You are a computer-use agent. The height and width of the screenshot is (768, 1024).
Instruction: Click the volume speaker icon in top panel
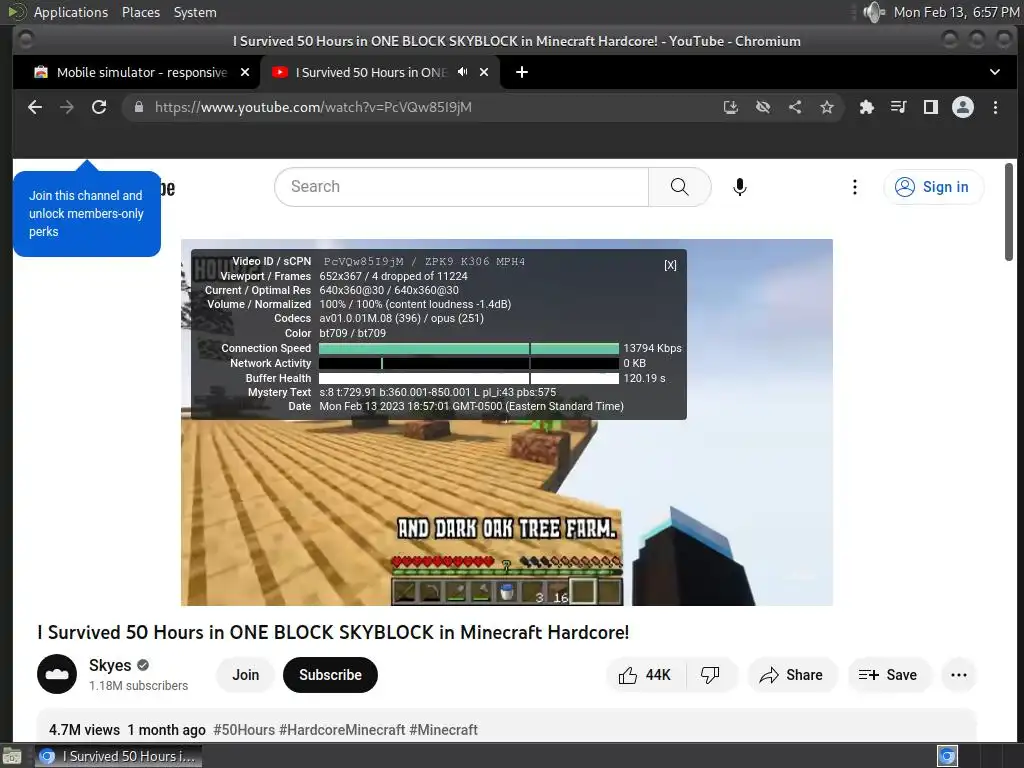coord(874,12)
